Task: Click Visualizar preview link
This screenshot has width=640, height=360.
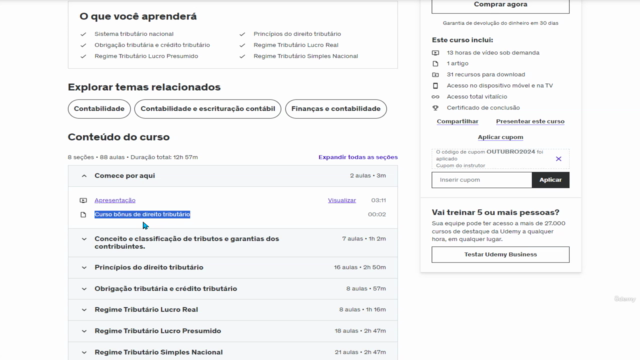Action: click(x=342, y=200)
